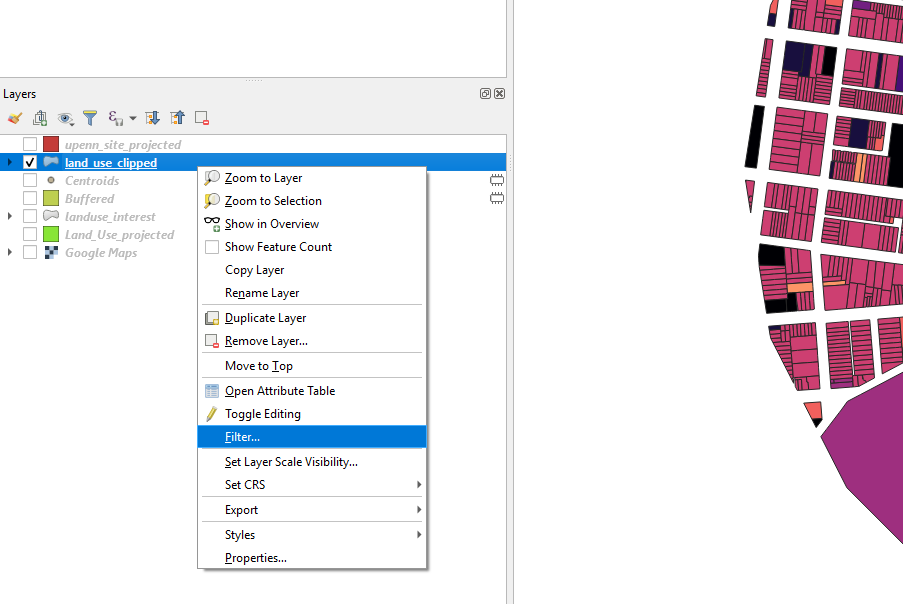The image size is (903, 604).
Task: Open the layer styling panel brush icon
Action: coord(14,118)
